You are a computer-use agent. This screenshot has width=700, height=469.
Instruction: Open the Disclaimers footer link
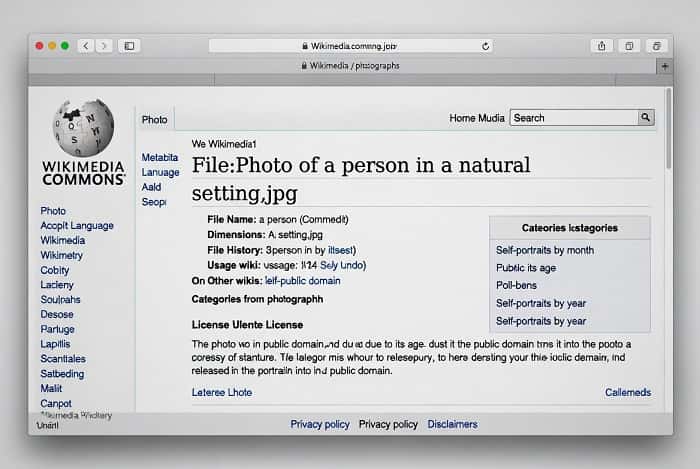point(452,424)
